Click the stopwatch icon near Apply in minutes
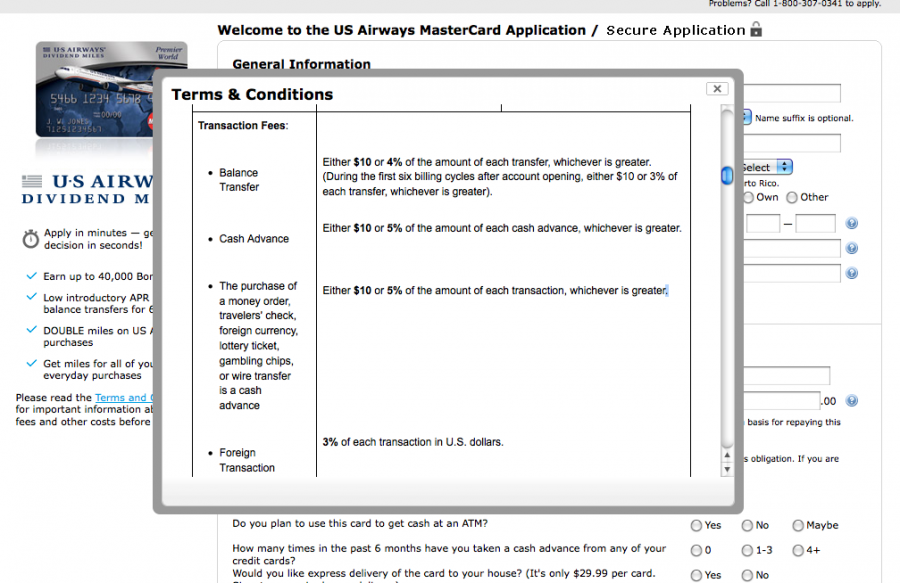 (30, 239)
